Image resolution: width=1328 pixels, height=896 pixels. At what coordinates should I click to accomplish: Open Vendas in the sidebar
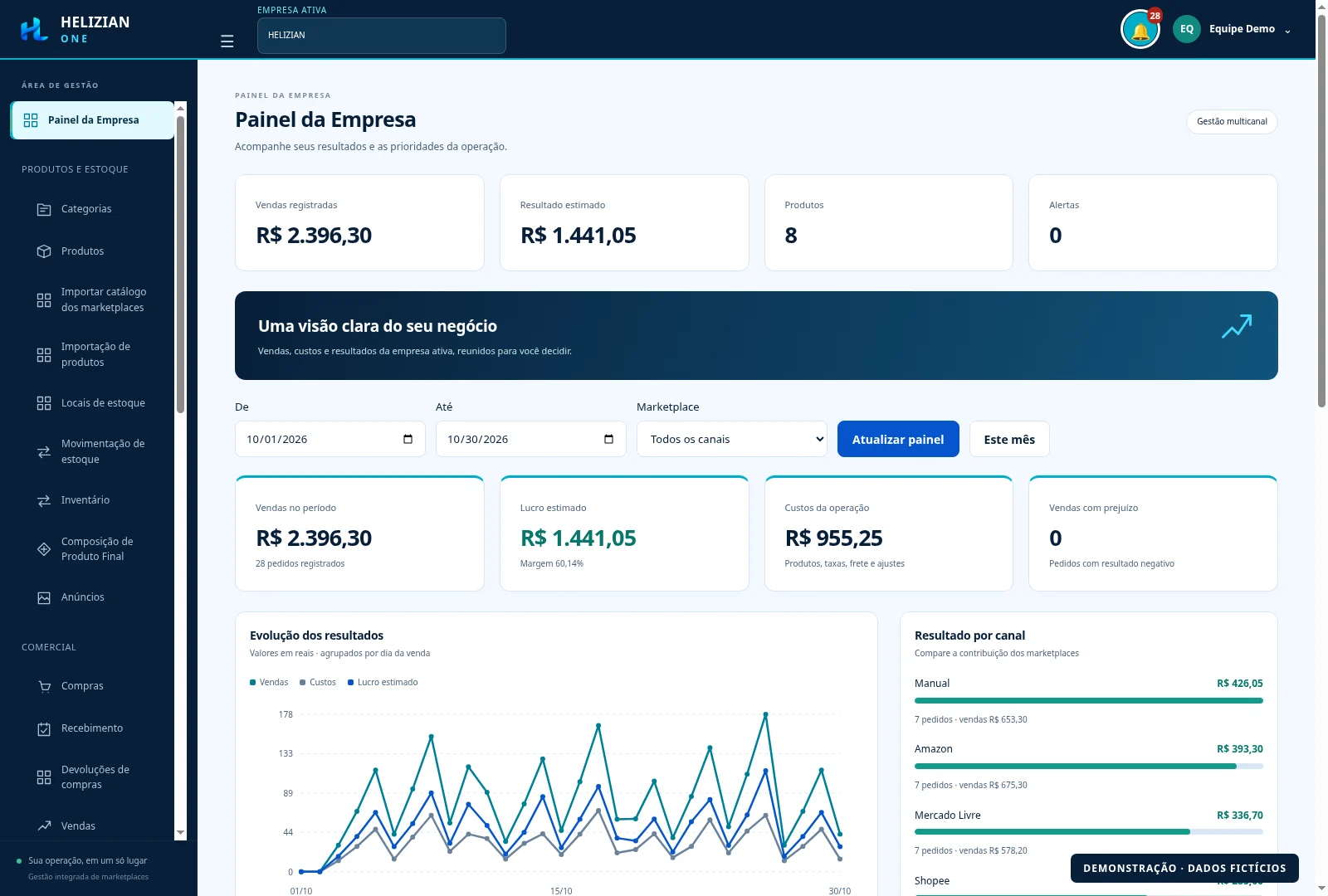[x=78, y=826]
